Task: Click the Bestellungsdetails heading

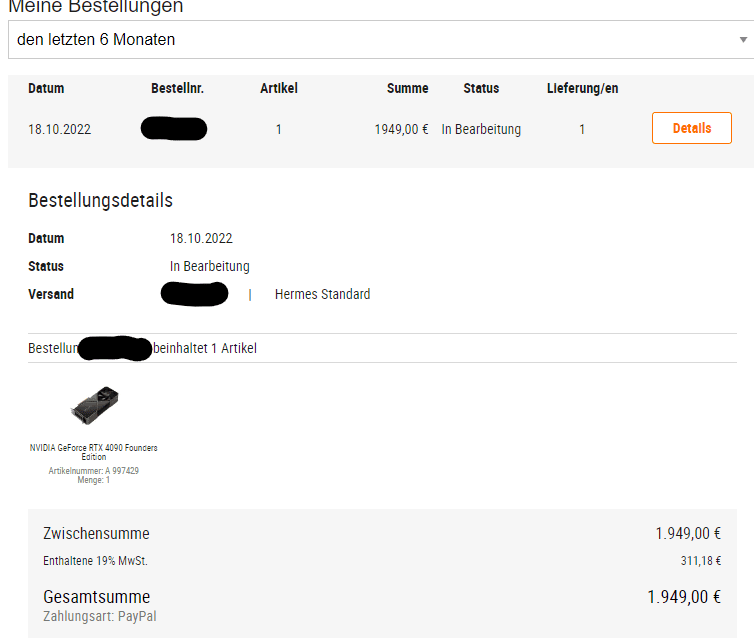Action: click(101, 201)
